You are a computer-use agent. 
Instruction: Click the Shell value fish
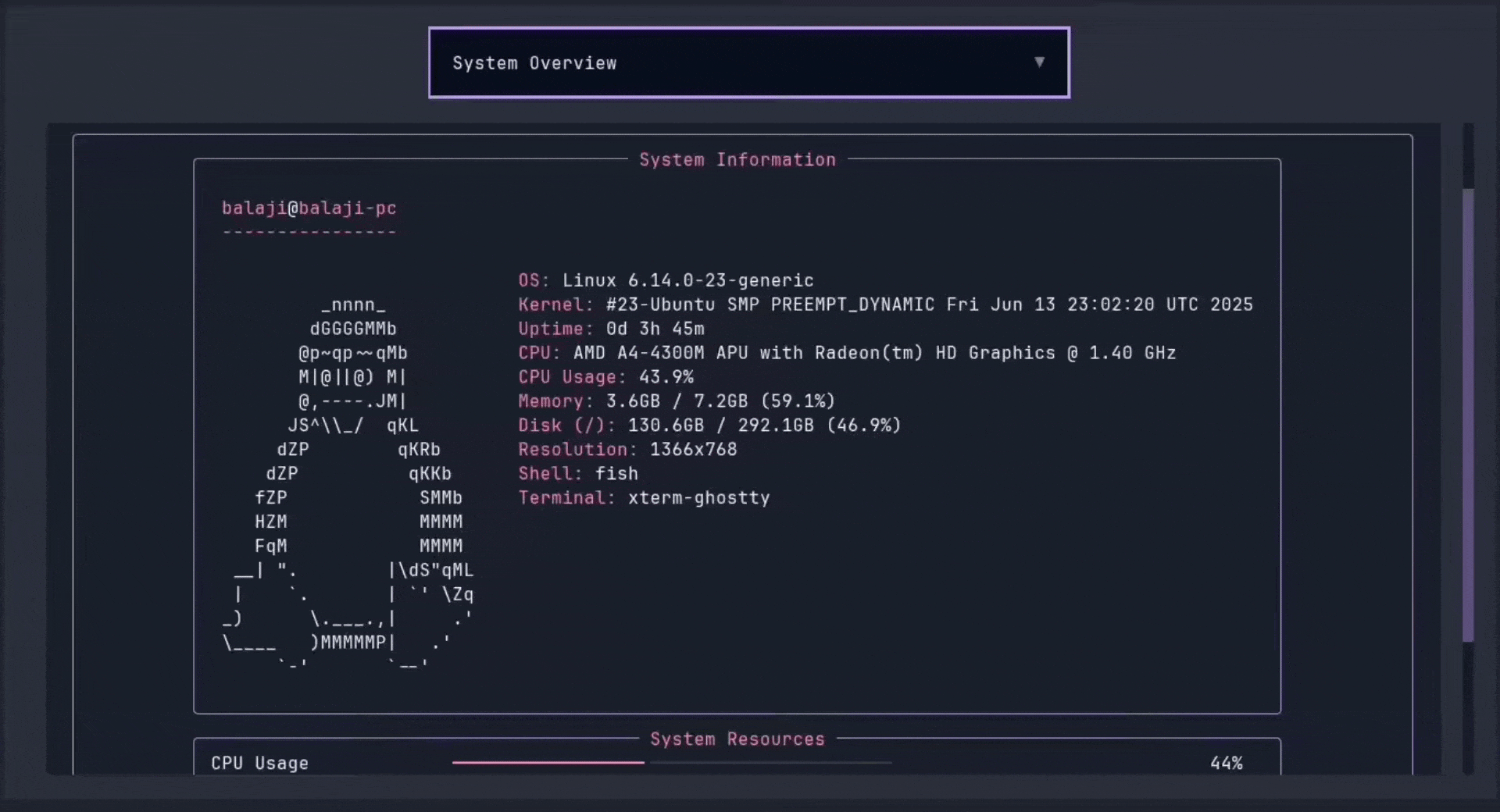617,474
